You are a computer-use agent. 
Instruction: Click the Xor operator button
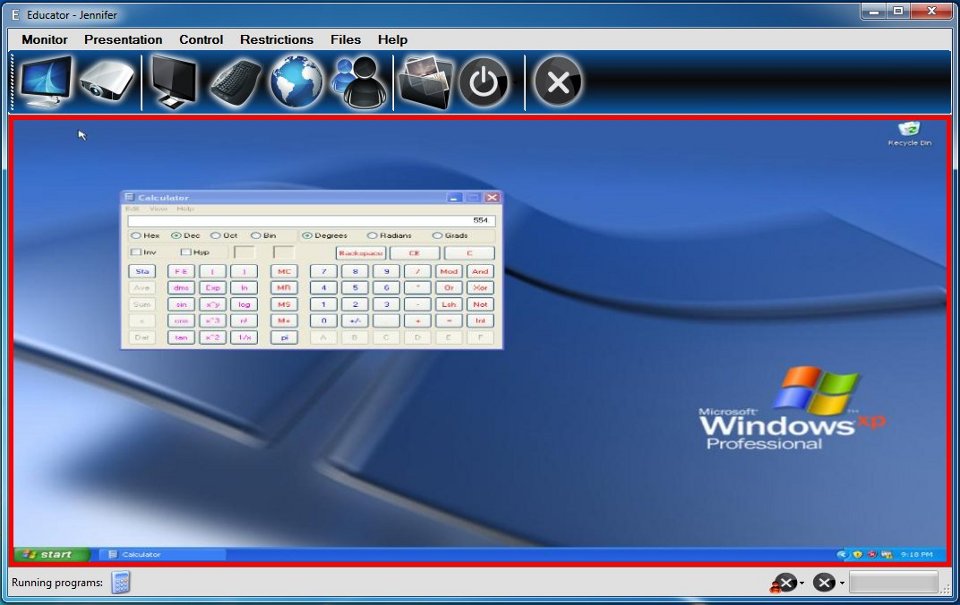tap(480, 288)
